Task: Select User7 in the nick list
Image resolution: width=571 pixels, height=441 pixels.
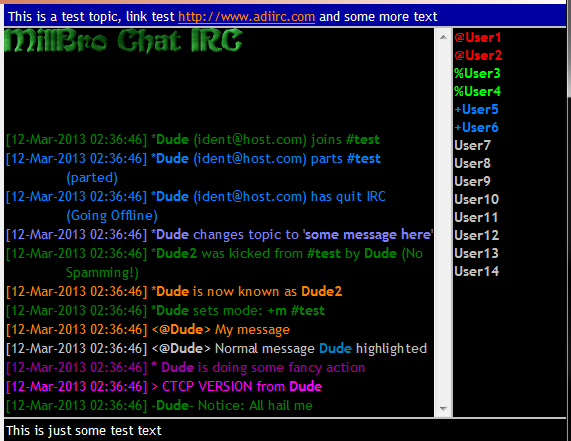Action: tap(472, 145)
